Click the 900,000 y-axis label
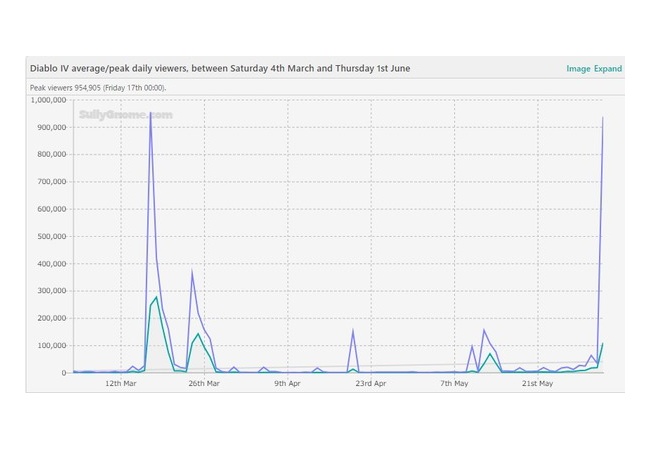The image size is (650, 450). point(52,127)
